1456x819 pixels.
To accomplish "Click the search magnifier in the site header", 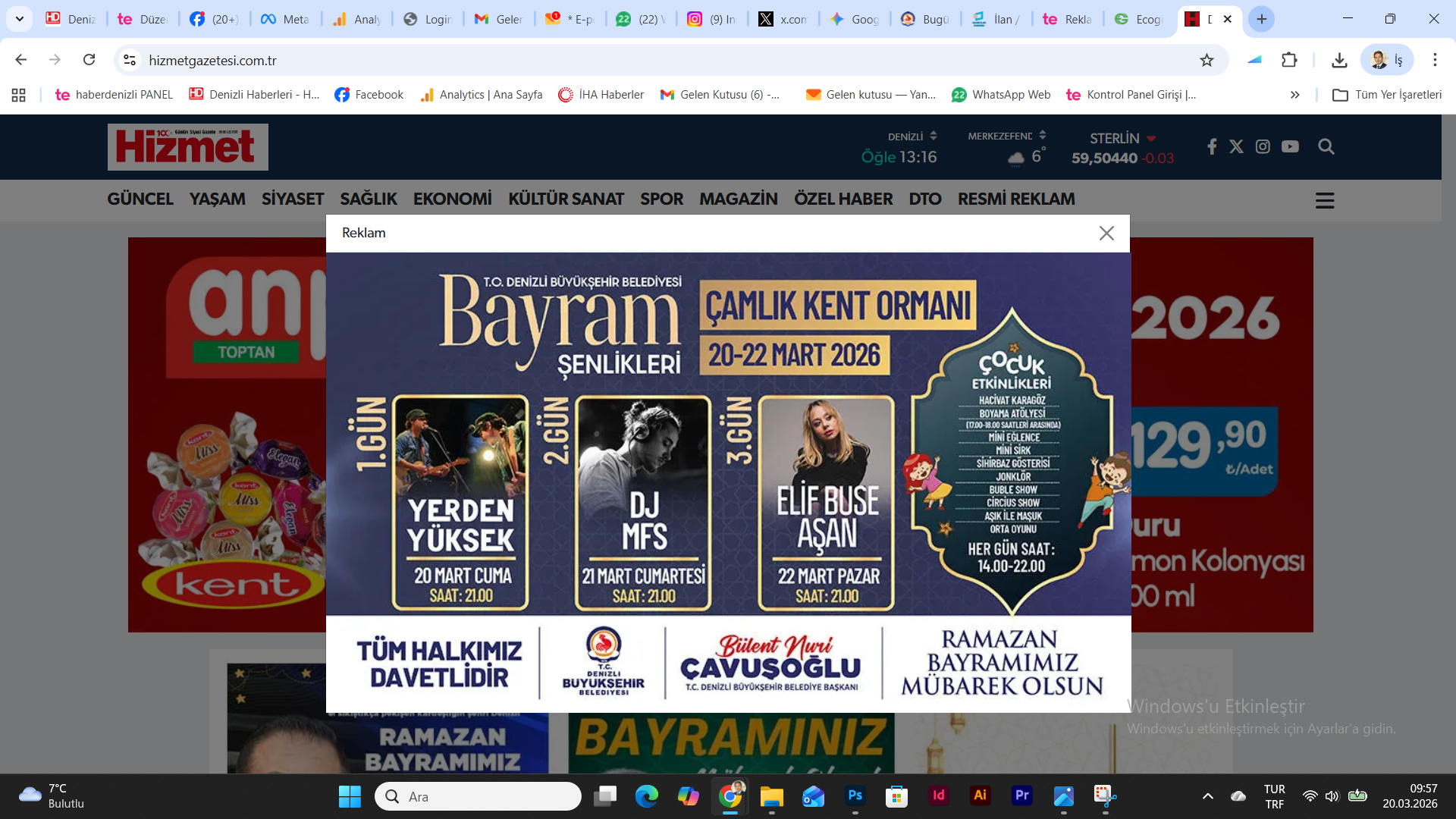I will coord(1326,146).
